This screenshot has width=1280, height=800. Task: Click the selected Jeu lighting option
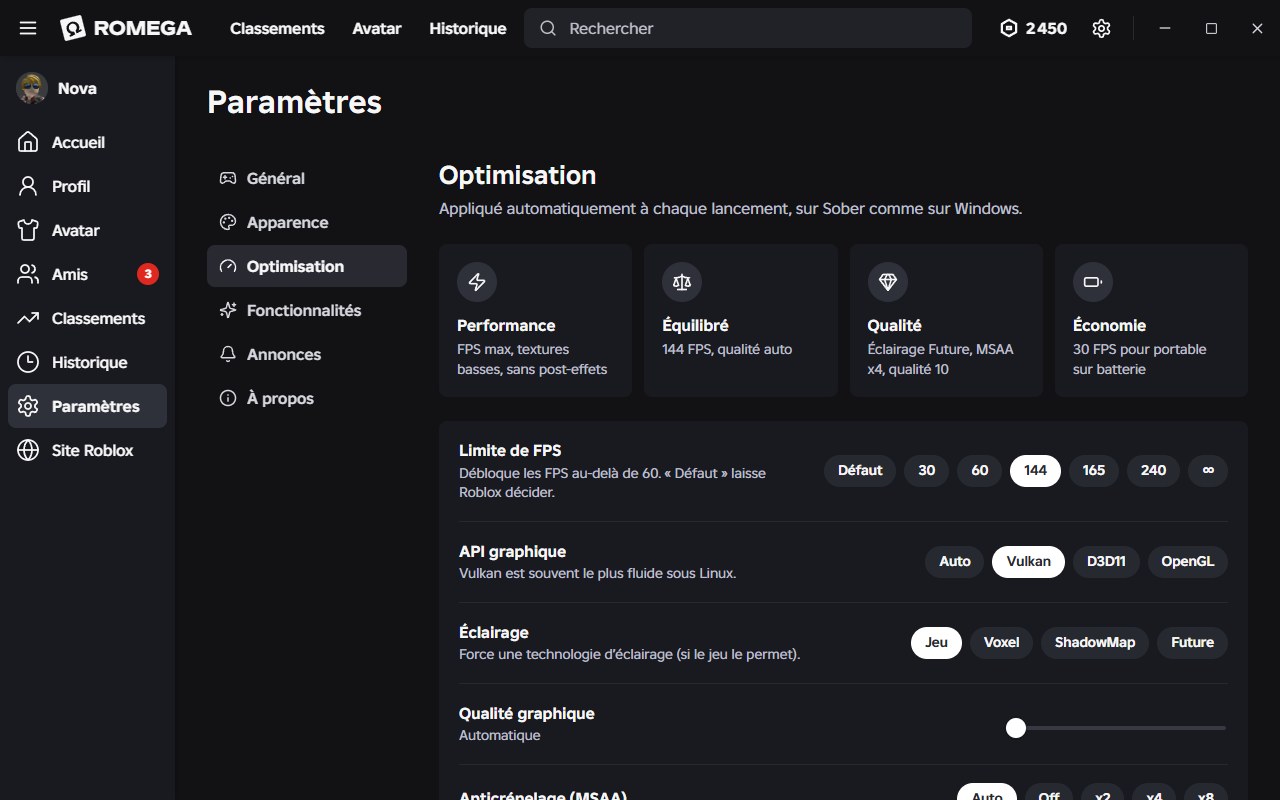936,642
